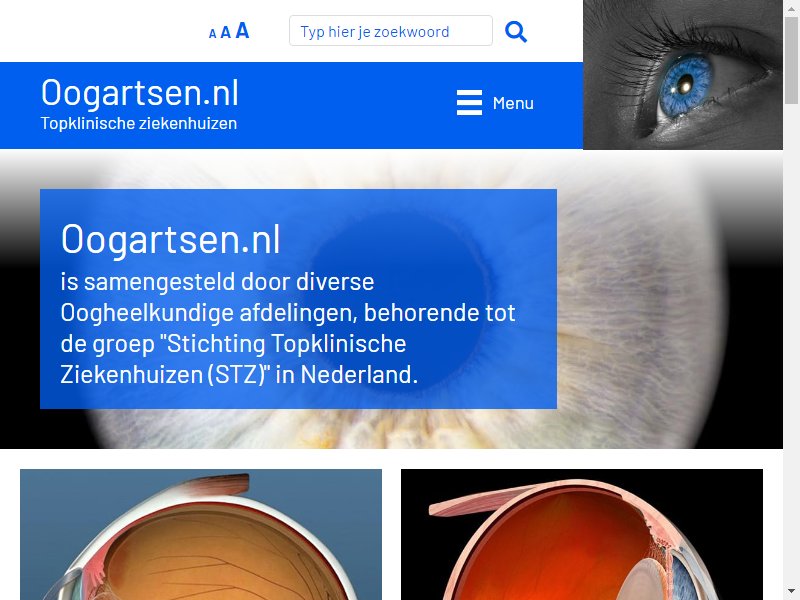Image resolution: width=800 pixels, height=600 pixels.
Task: Click the 'Topklinische ziekenhuizen' subtitle
Action: pyautogui.click(x=139, y=123)
